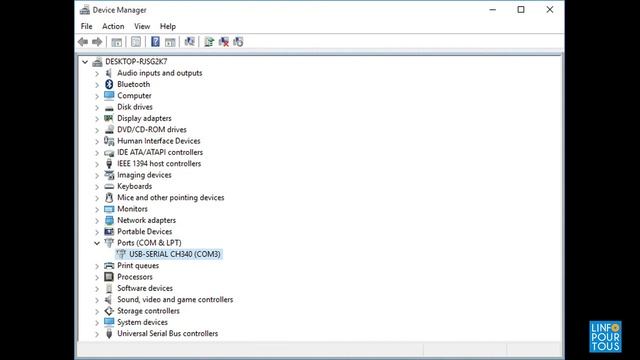Click the blue Help question mark icon
The image size is (640, 360).
[x=155, y=42]
